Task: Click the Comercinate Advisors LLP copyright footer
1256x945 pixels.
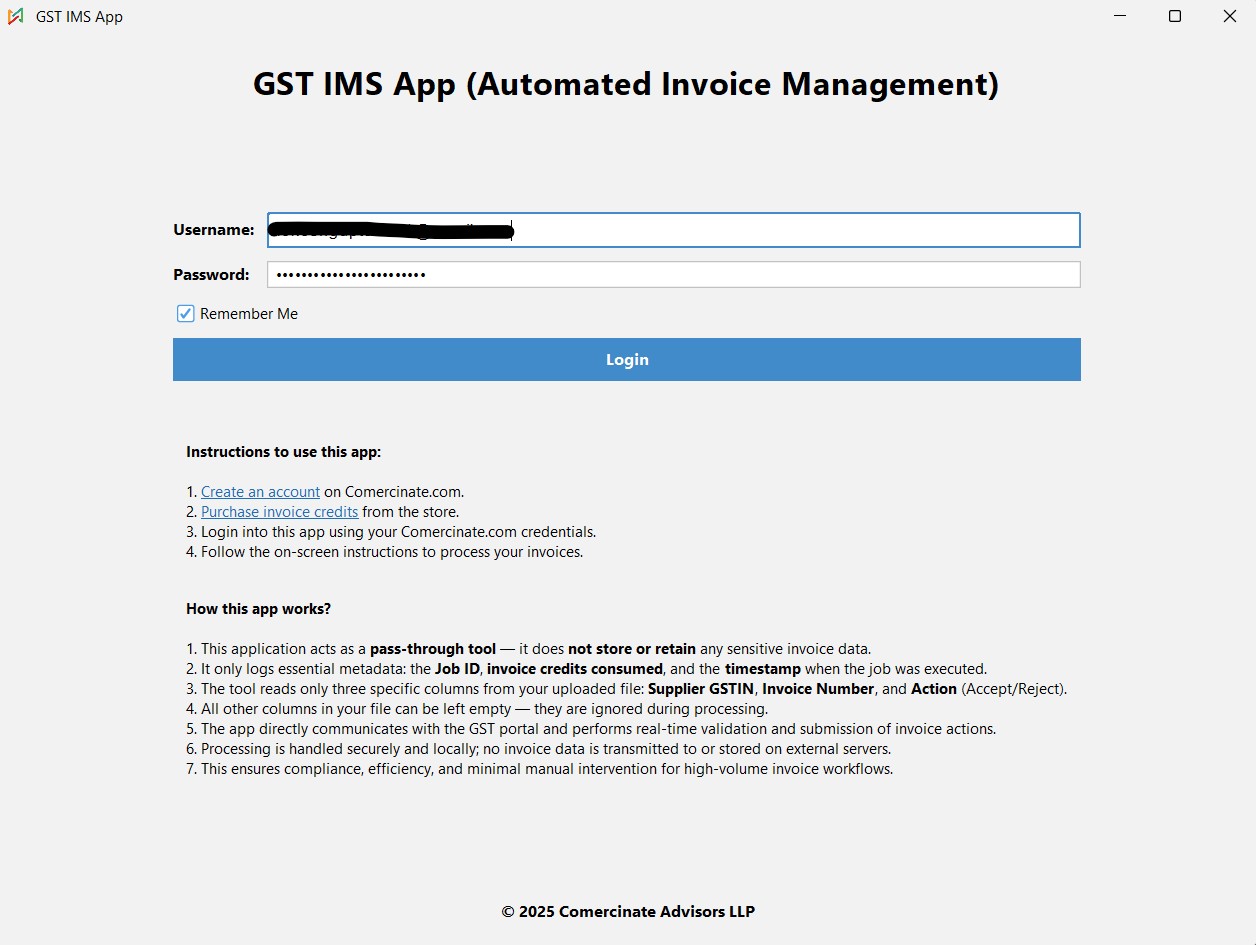Action: click(627, 911)
